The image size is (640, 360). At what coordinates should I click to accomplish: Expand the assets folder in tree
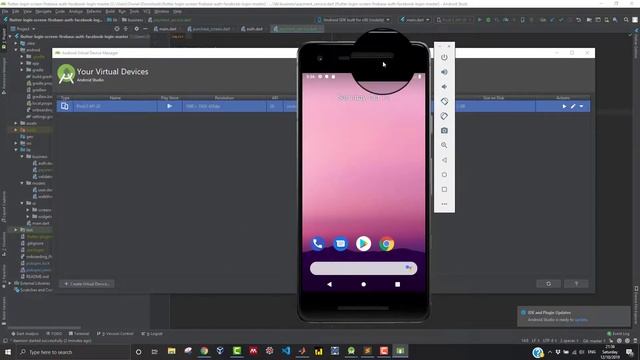coord(16,123)
